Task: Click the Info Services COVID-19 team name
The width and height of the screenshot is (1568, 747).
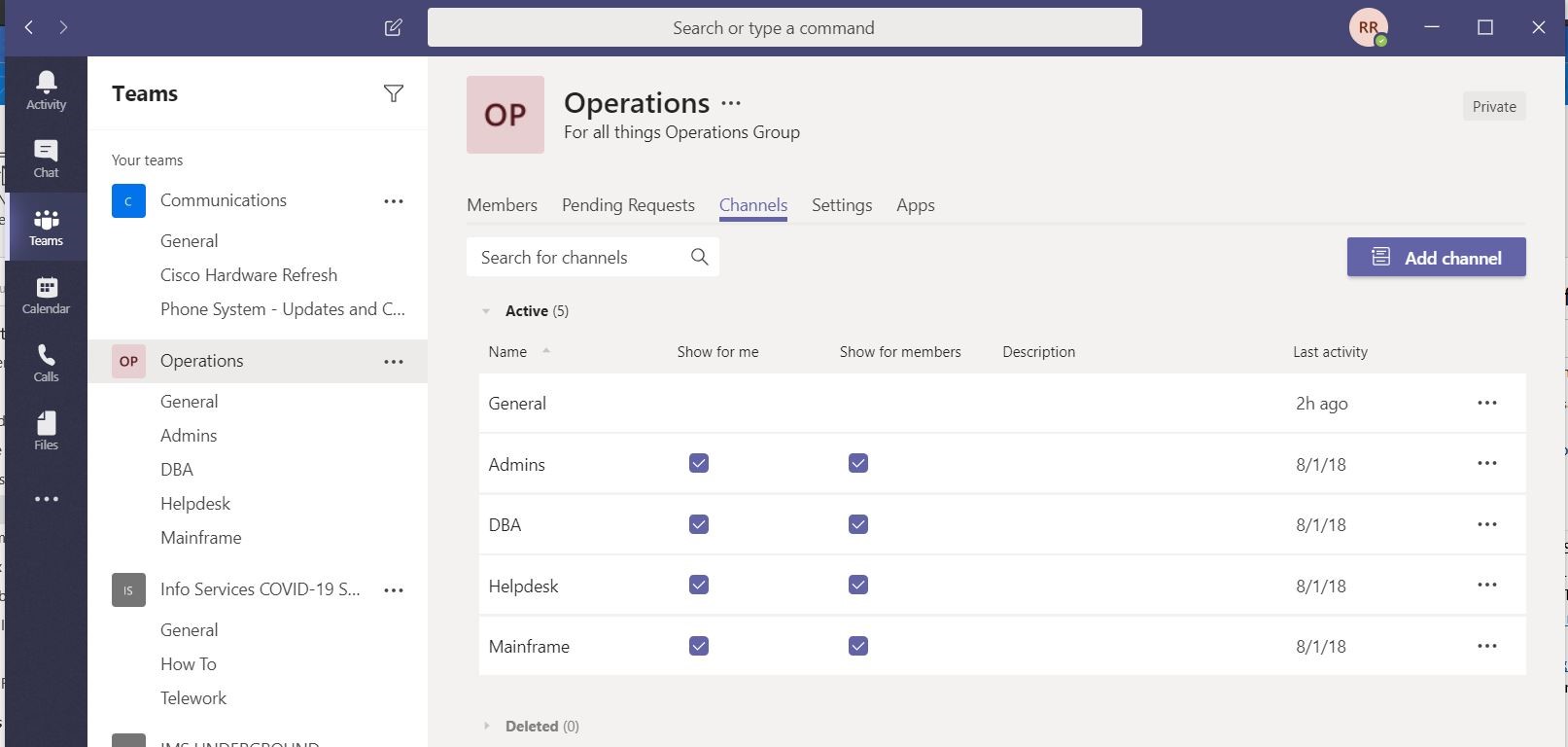Action: (x=261, y=589)
